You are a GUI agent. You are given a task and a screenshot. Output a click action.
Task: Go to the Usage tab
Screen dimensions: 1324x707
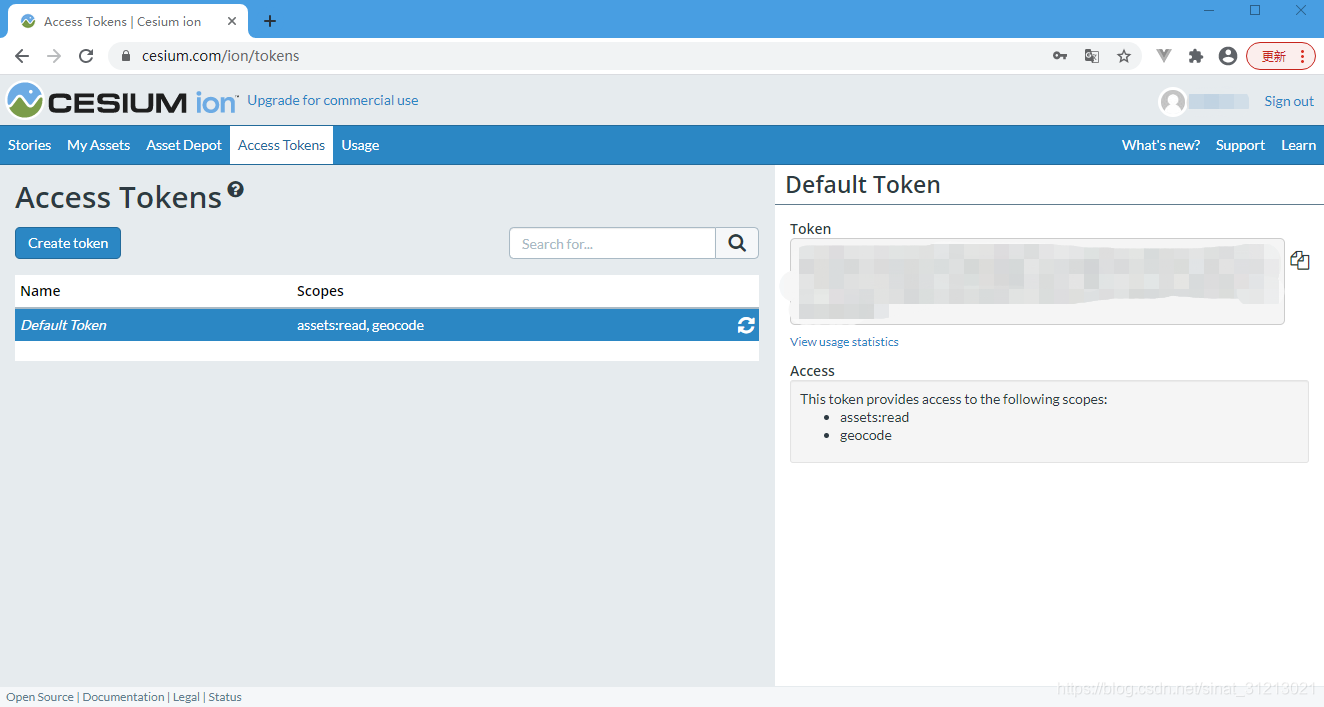tap(360, 145)
